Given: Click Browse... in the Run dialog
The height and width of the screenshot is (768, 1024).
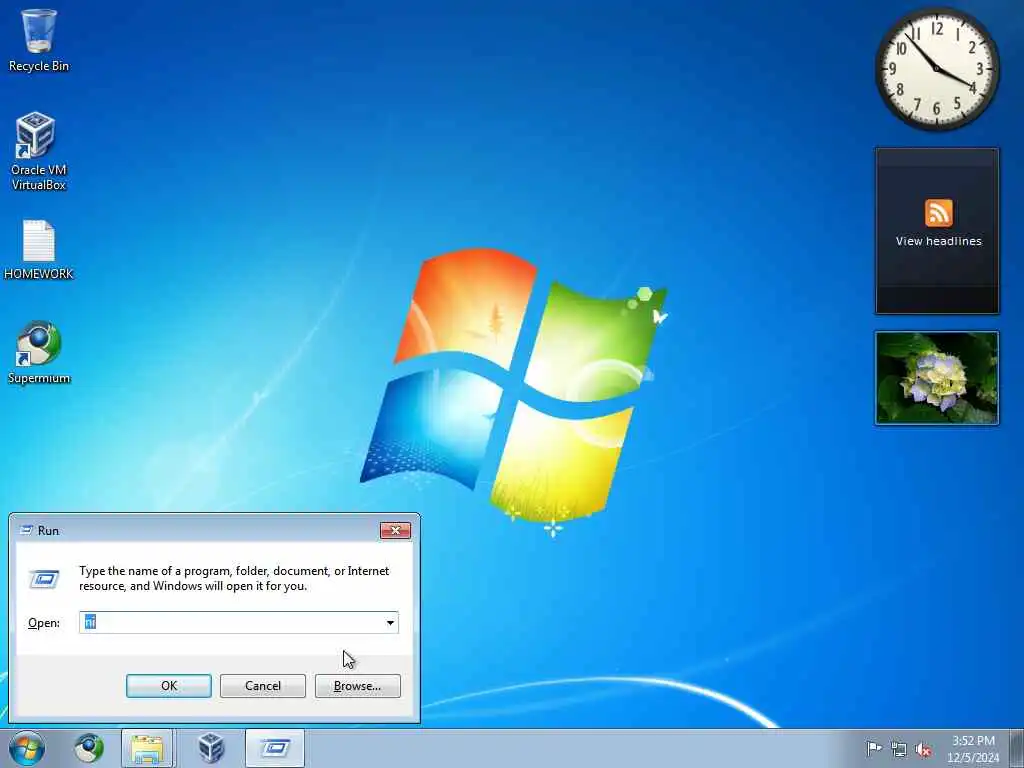Looking at the screenshot, I should (357, 686).
